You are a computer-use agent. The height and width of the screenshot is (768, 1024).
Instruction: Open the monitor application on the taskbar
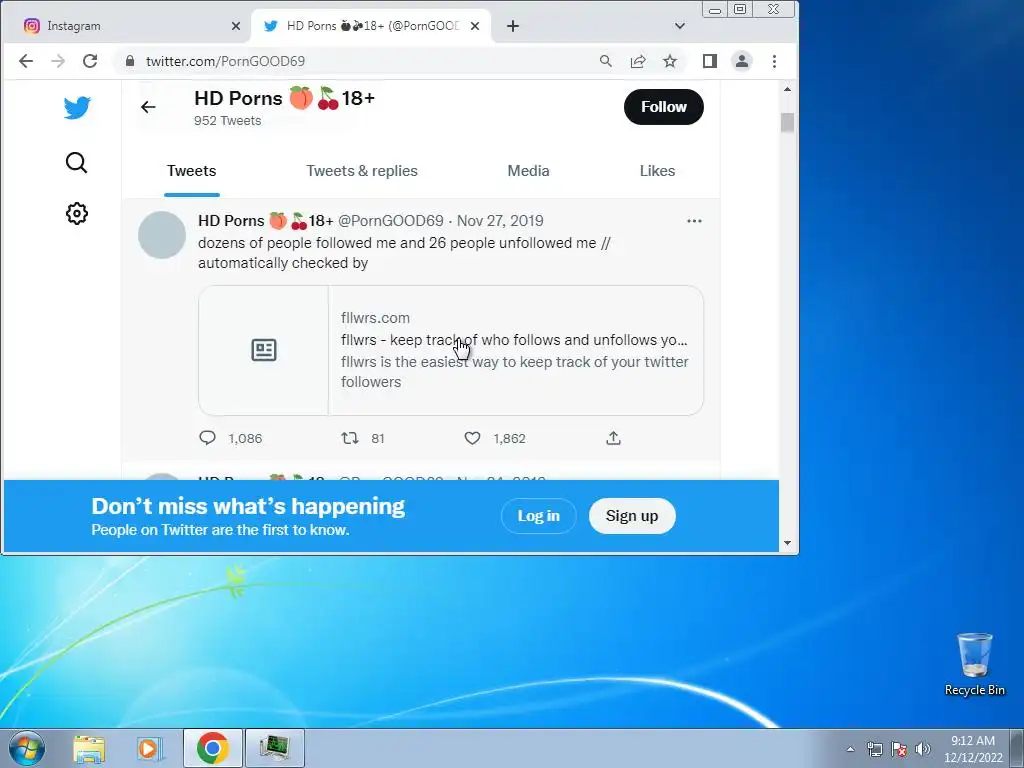pyautogui.click(x=274, y=748)
